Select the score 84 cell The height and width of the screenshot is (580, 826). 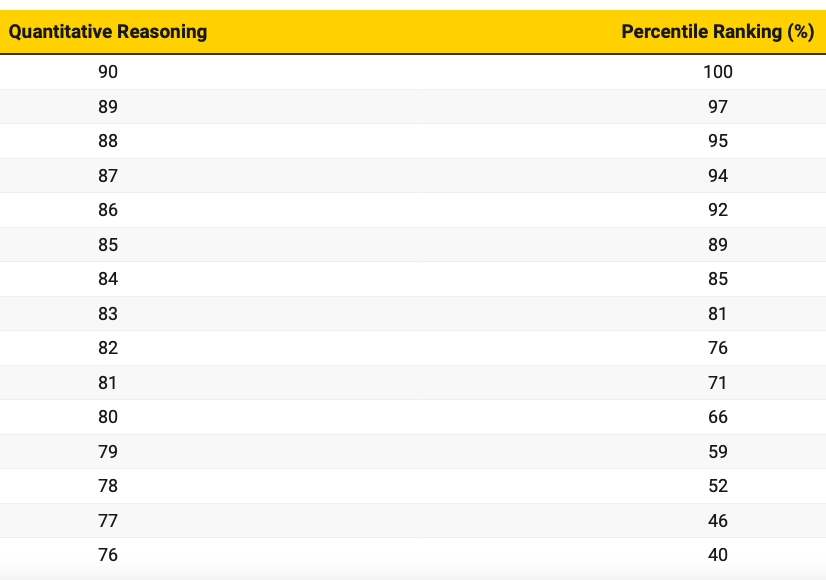coord(108,279)
